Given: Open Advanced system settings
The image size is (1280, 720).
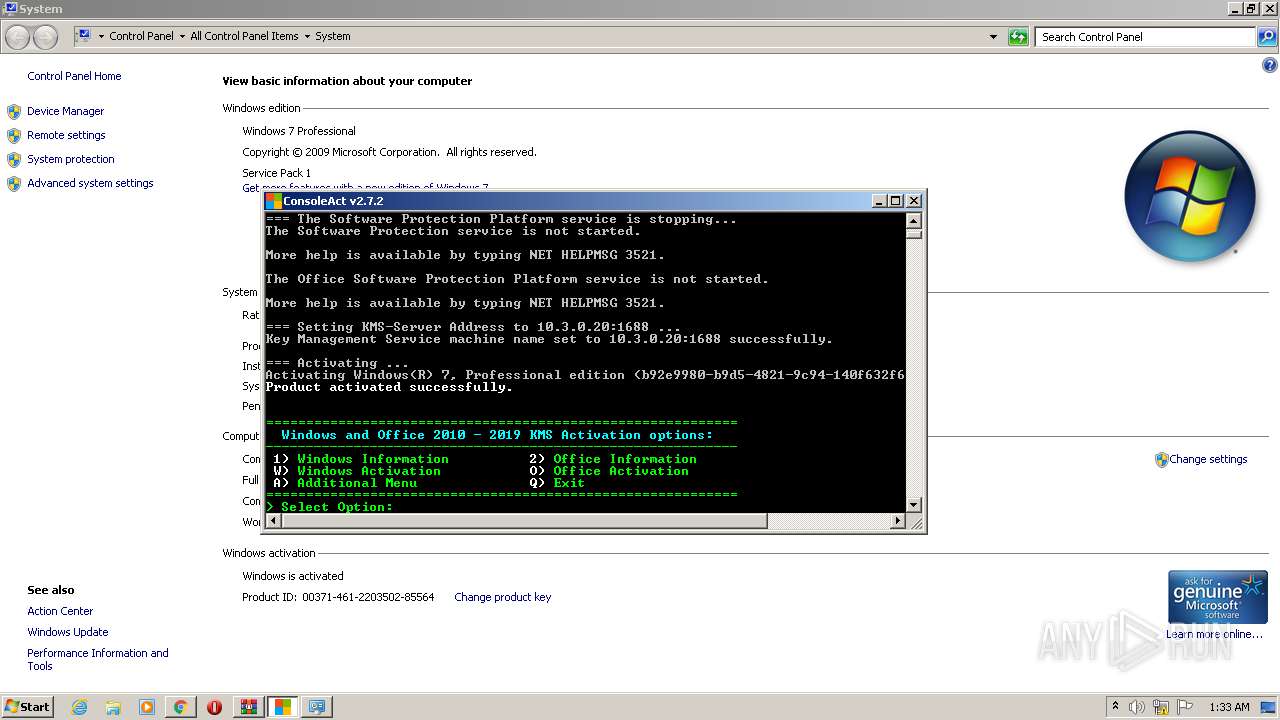Looking at the screenshot, I should click(90, 183).
